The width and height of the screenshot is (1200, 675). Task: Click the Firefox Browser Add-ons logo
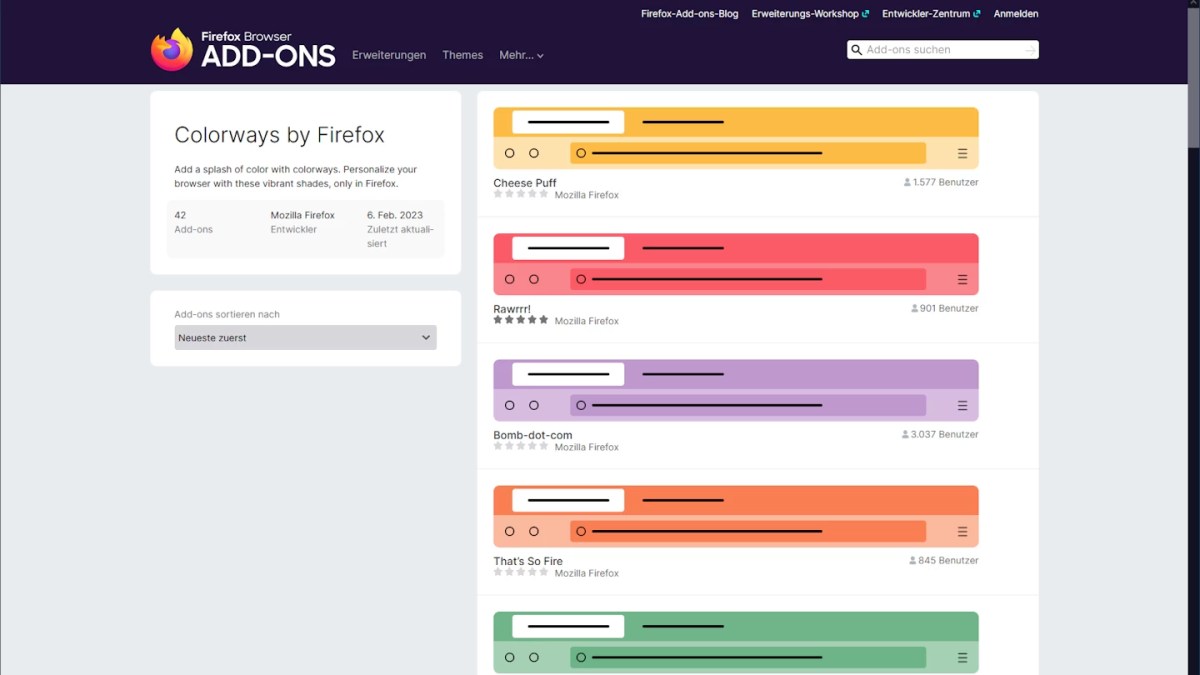pos(243,49)
